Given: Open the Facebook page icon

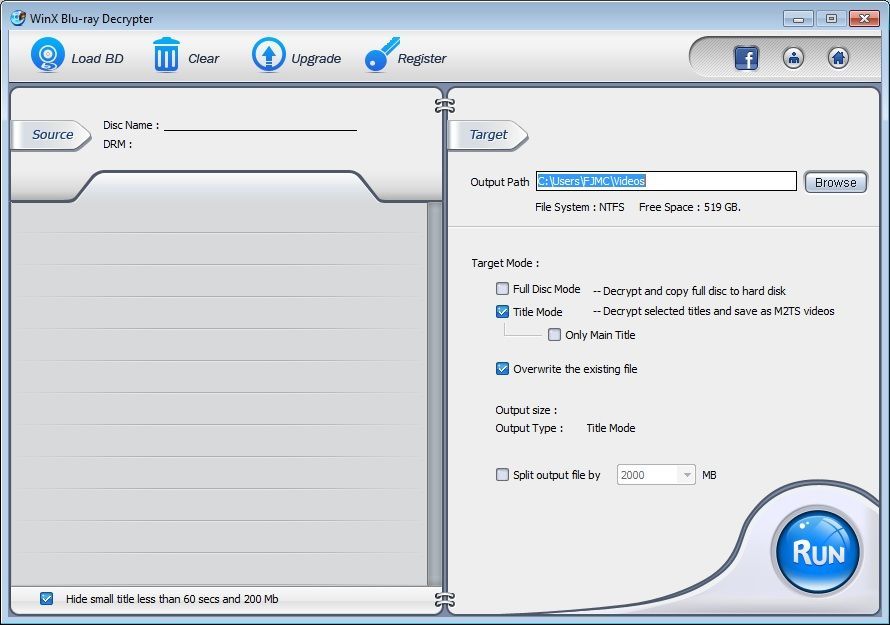Looking at the screenshot, I should (x=746, y=58).
